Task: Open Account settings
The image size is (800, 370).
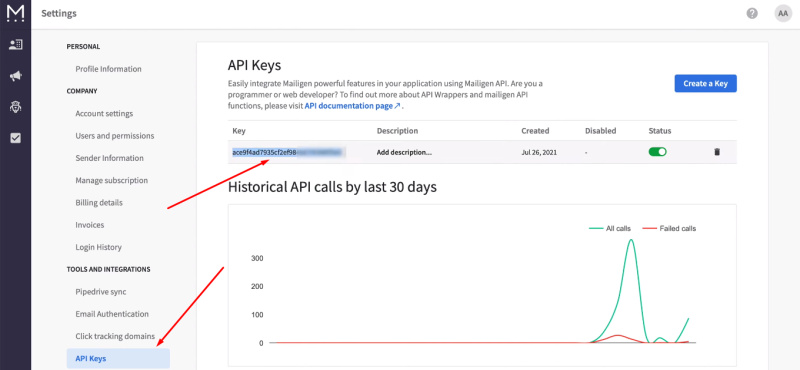Action: [104, 113]
